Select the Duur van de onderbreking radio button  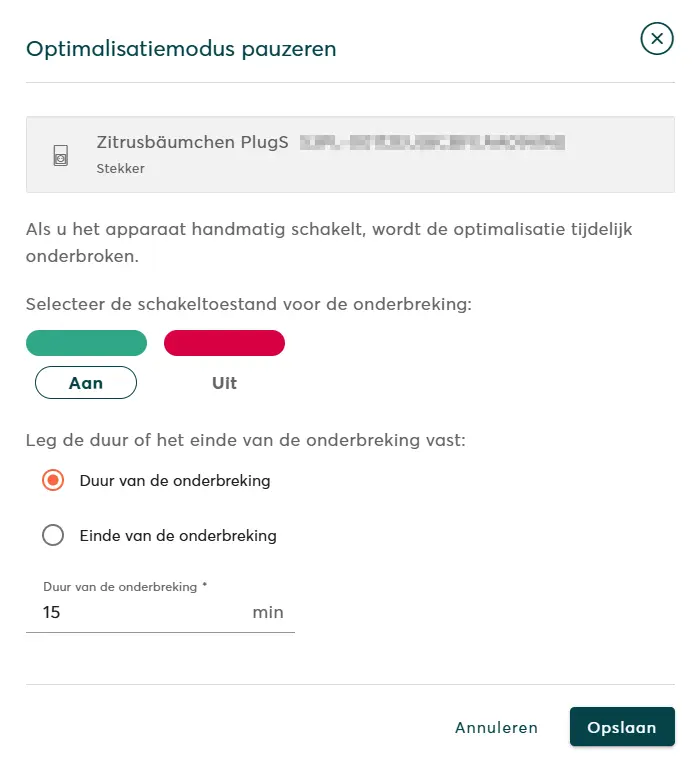point(53,481)
